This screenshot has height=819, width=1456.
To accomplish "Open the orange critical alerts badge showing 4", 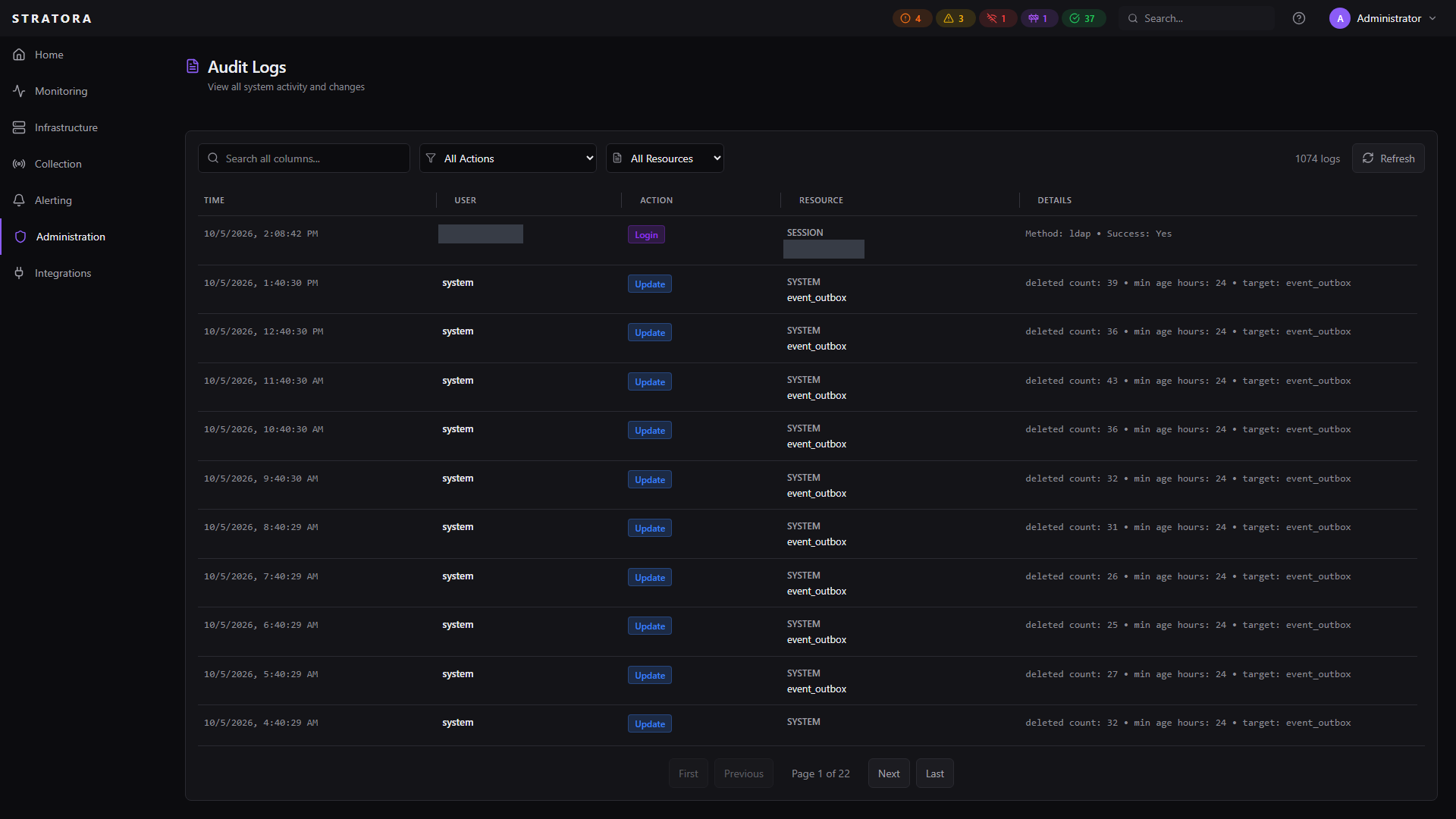I will click(x=912, y=18).
